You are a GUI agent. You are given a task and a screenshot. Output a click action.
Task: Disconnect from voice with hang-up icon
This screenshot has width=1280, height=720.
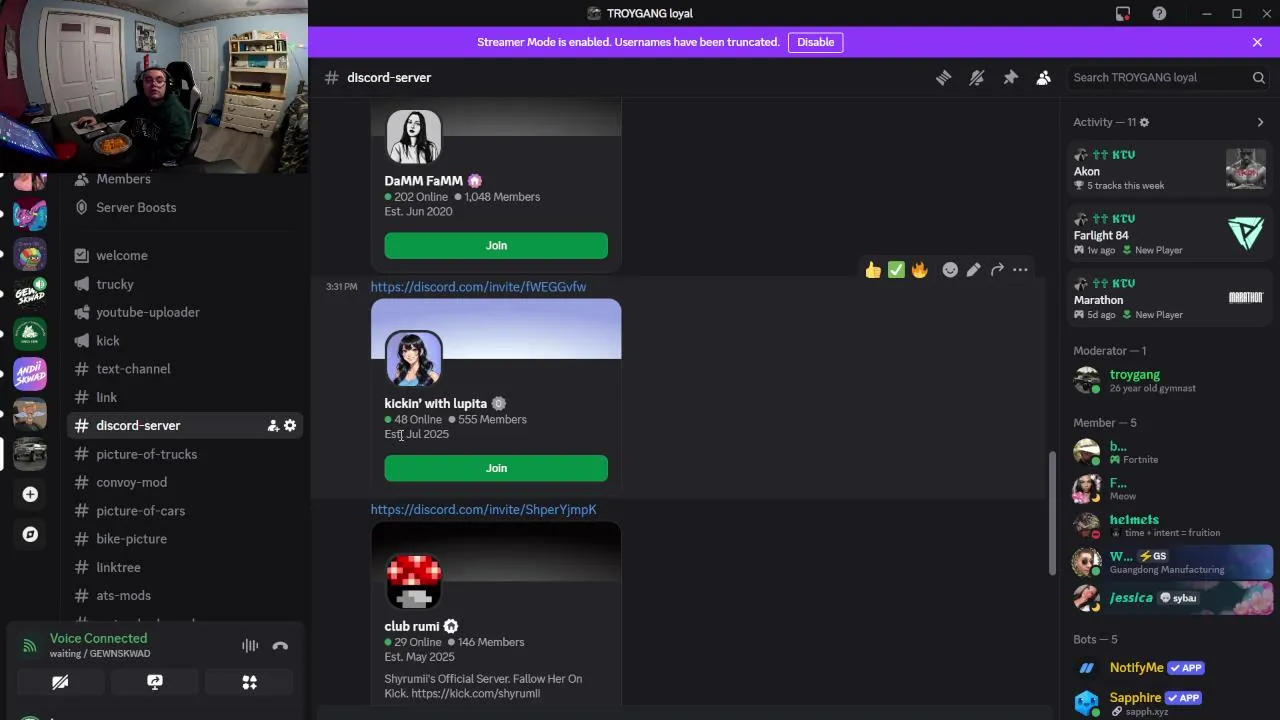point(280,646)
